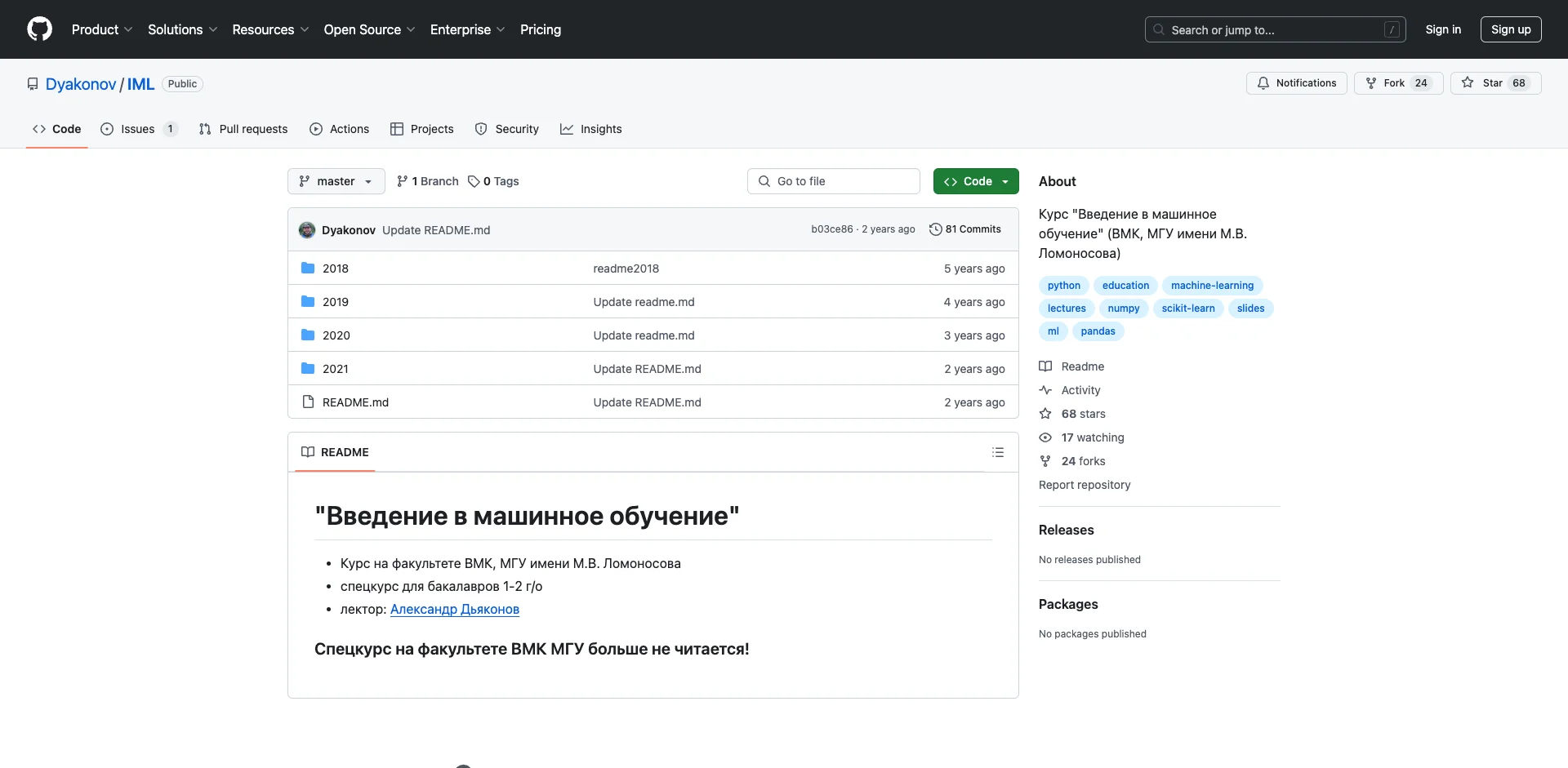The width and height of the screenshot is (1568, 768).
Task: Expand the Resources menu
Action: [270, 29]
